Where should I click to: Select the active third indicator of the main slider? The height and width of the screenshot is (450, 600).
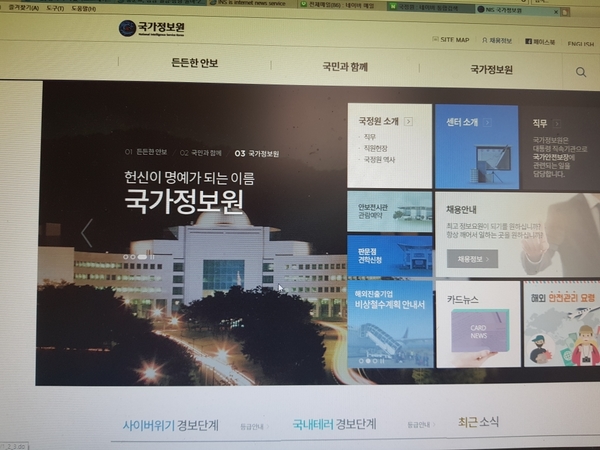(x=142, y=257)
